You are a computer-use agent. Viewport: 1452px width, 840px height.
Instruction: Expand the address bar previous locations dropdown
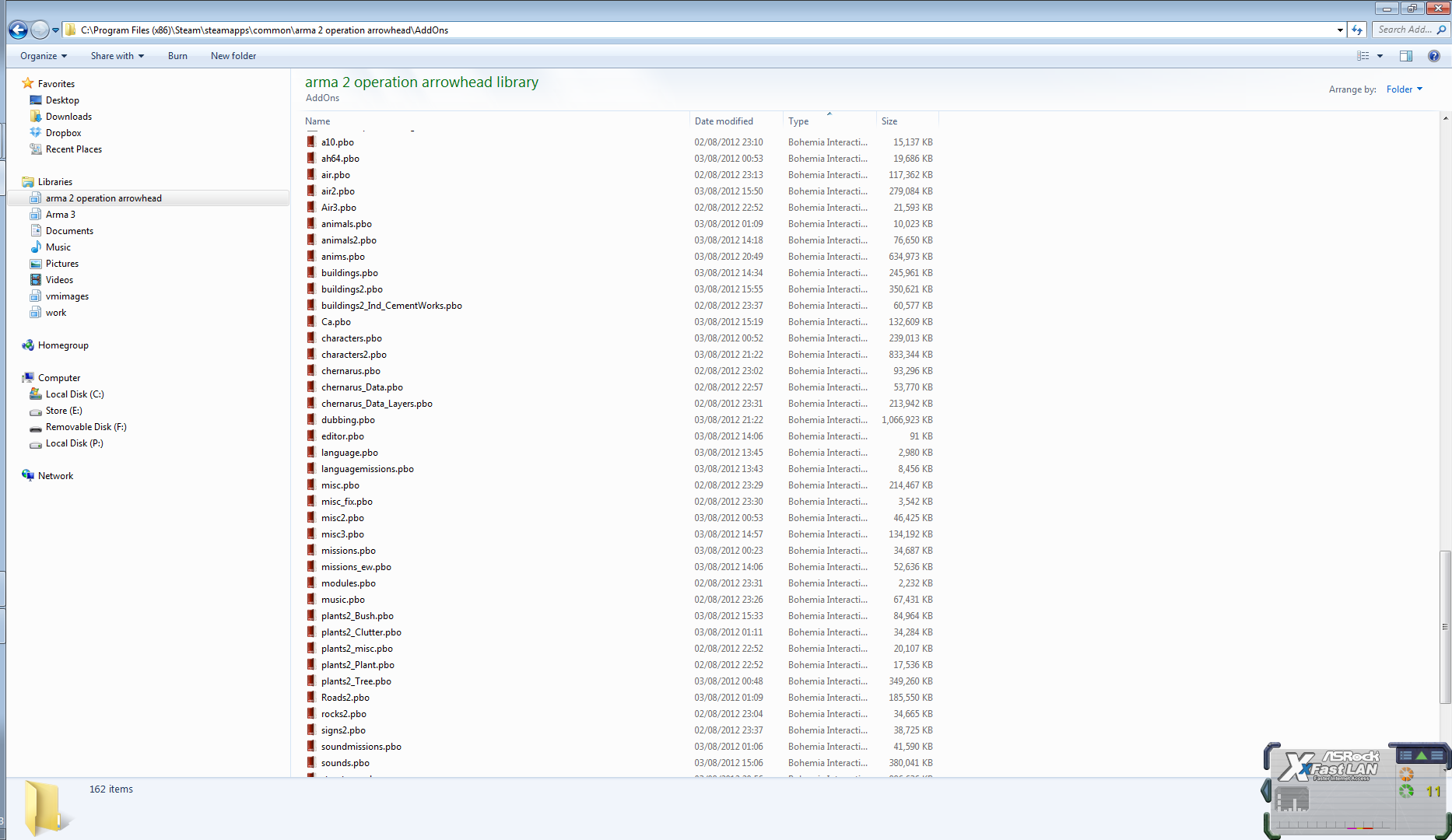(1340, 30)
